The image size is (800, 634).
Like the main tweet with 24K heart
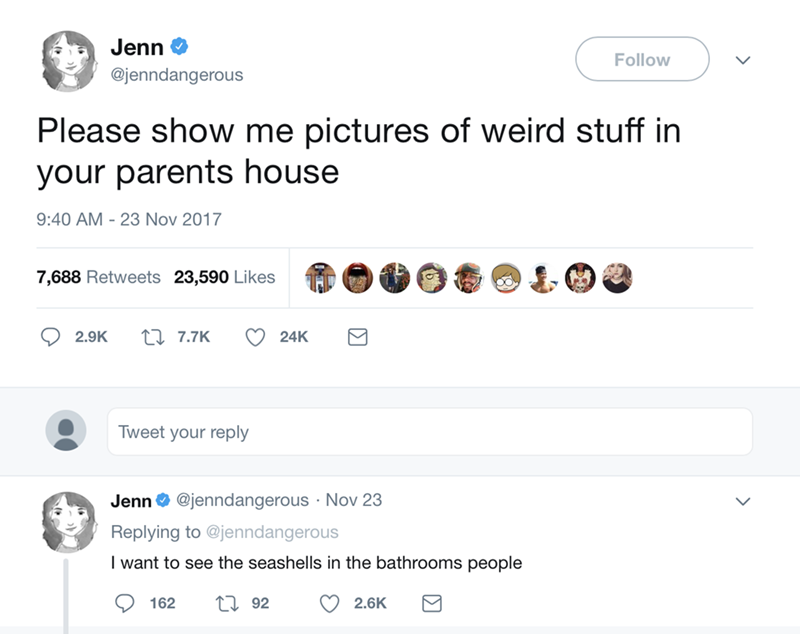(256, 338)
